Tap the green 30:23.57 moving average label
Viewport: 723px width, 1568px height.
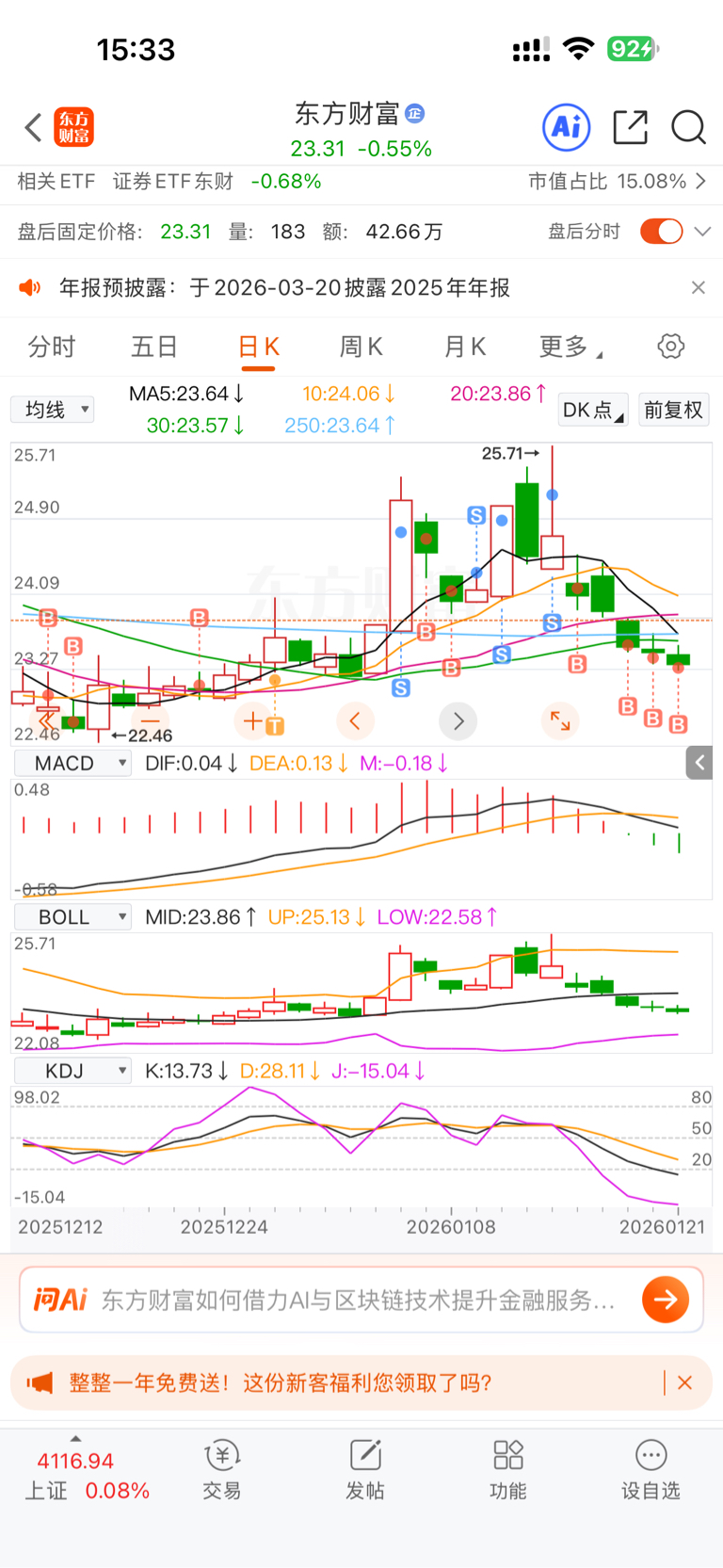click(196, 426)
